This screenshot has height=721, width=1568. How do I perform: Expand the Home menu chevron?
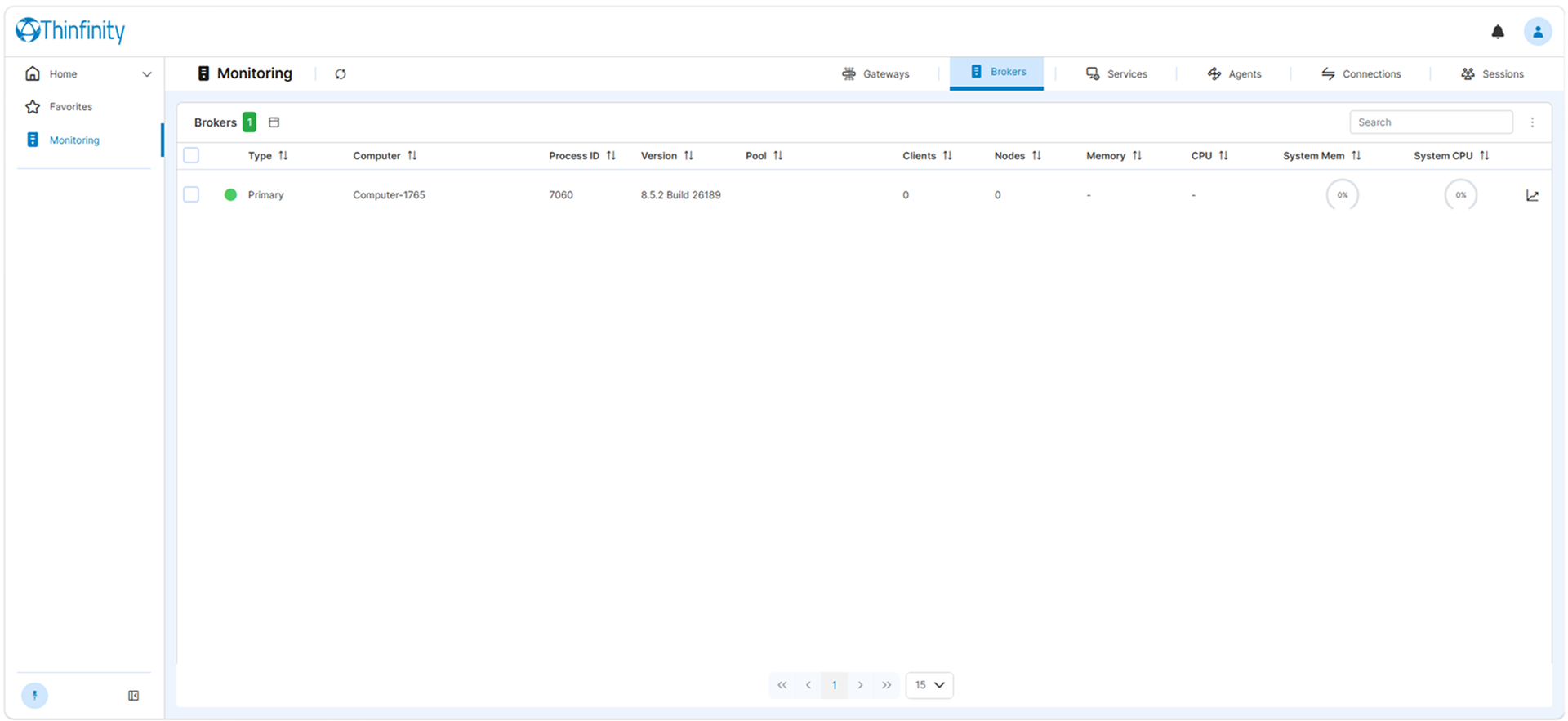click(x=147, y=74)
